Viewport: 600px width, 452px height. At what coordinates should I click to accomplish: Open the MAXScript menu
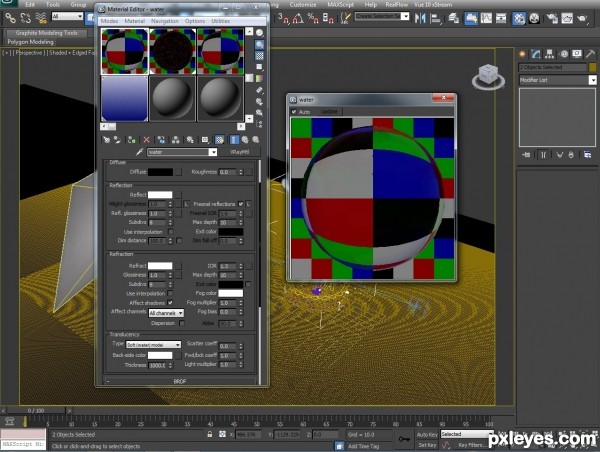341,5
